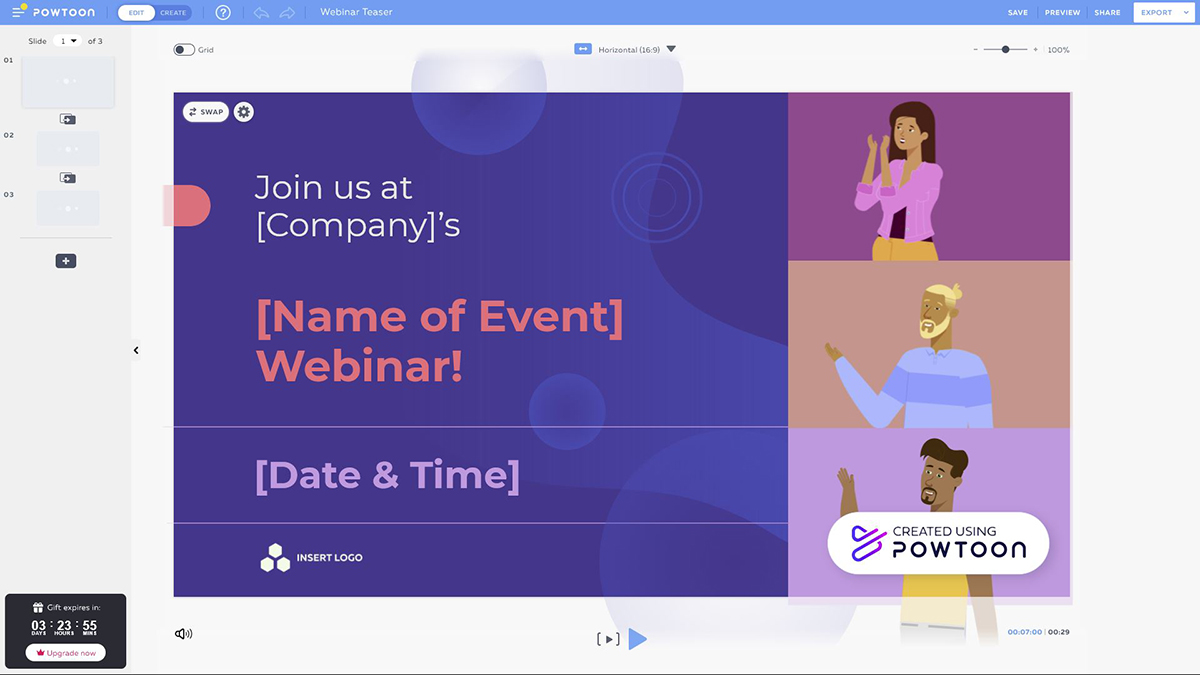Click the redo arrow icon
The height and width of the screenshot is (675, 1200).
point(287,13)
